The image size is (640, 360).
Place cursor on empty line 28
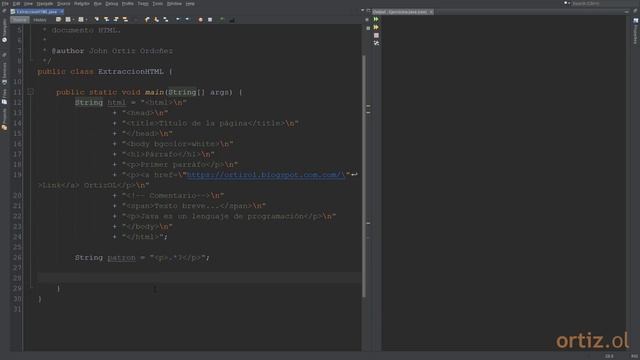pyautogui.click(x=199, y=278)
